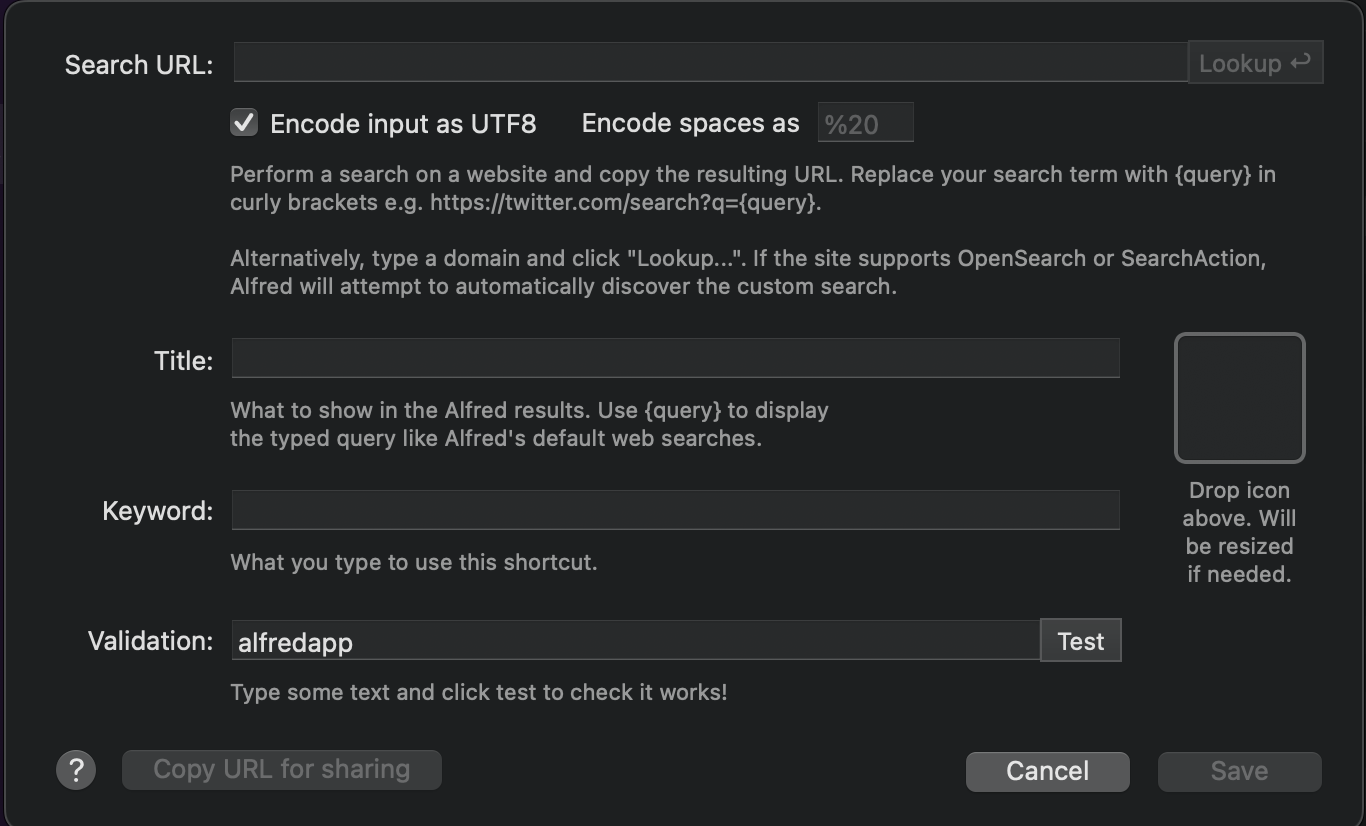Screen dimensions: 1366x826
Task: Click the "Title:" label
Action: pos(184,361)
